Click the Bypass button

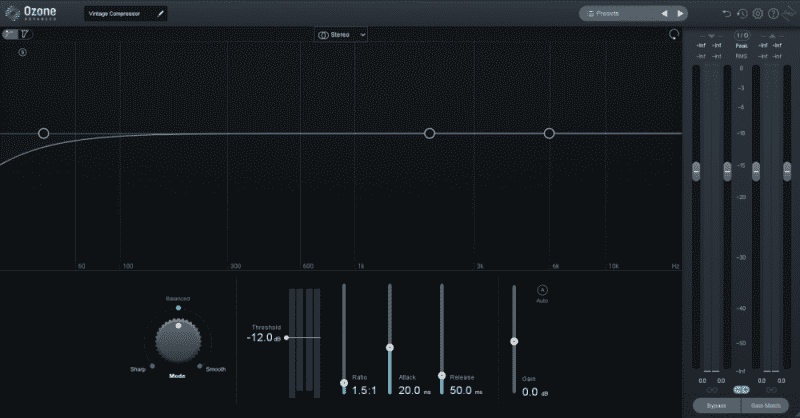tap(716, 406)
